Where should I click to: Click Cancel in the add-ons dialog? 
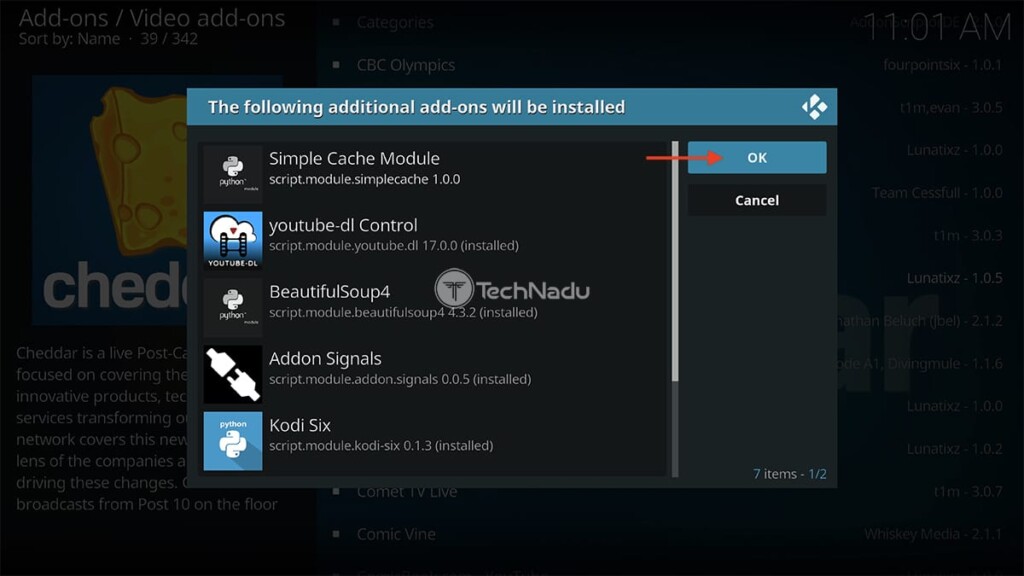coord(756,200)
